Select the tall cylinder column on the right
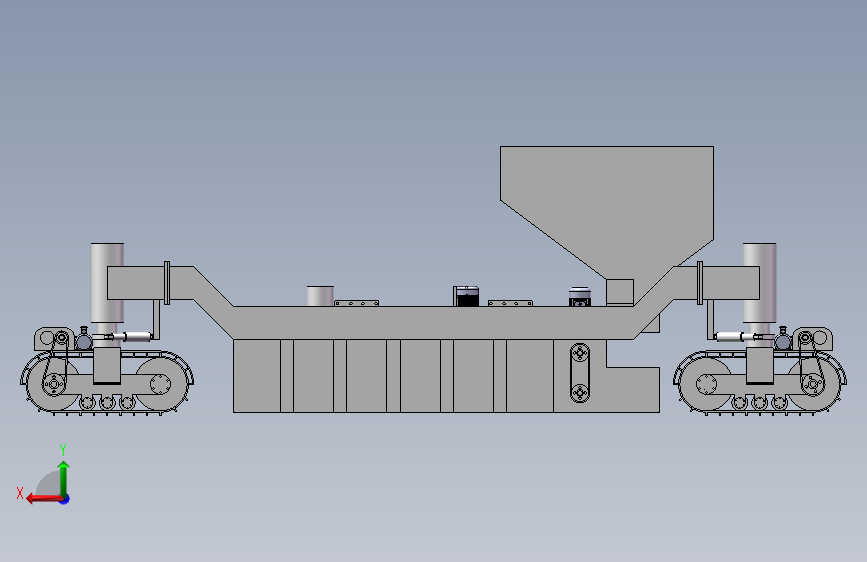The width and height of the screenshot is (867, 562). coord(760,283)
